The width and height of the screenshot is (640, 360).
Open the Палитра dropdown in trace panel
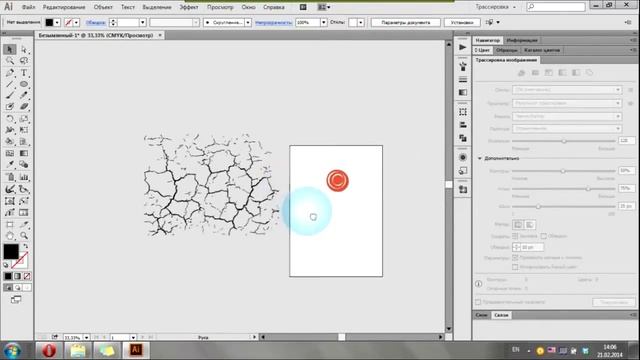(x=567, y=129)
